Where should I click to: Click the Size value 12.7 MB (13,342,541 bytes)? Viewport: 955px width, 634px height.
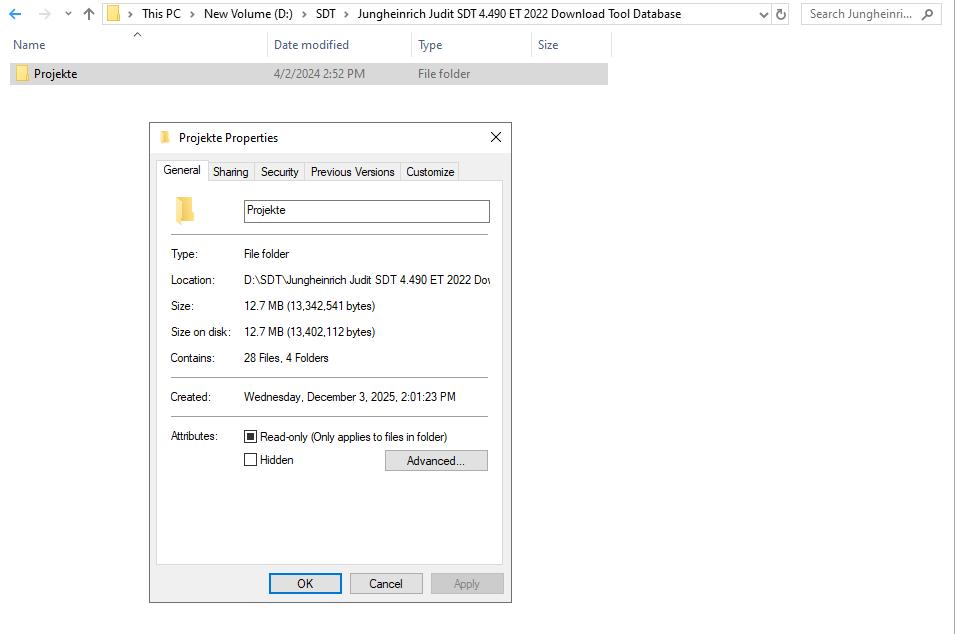coord(309,306)
